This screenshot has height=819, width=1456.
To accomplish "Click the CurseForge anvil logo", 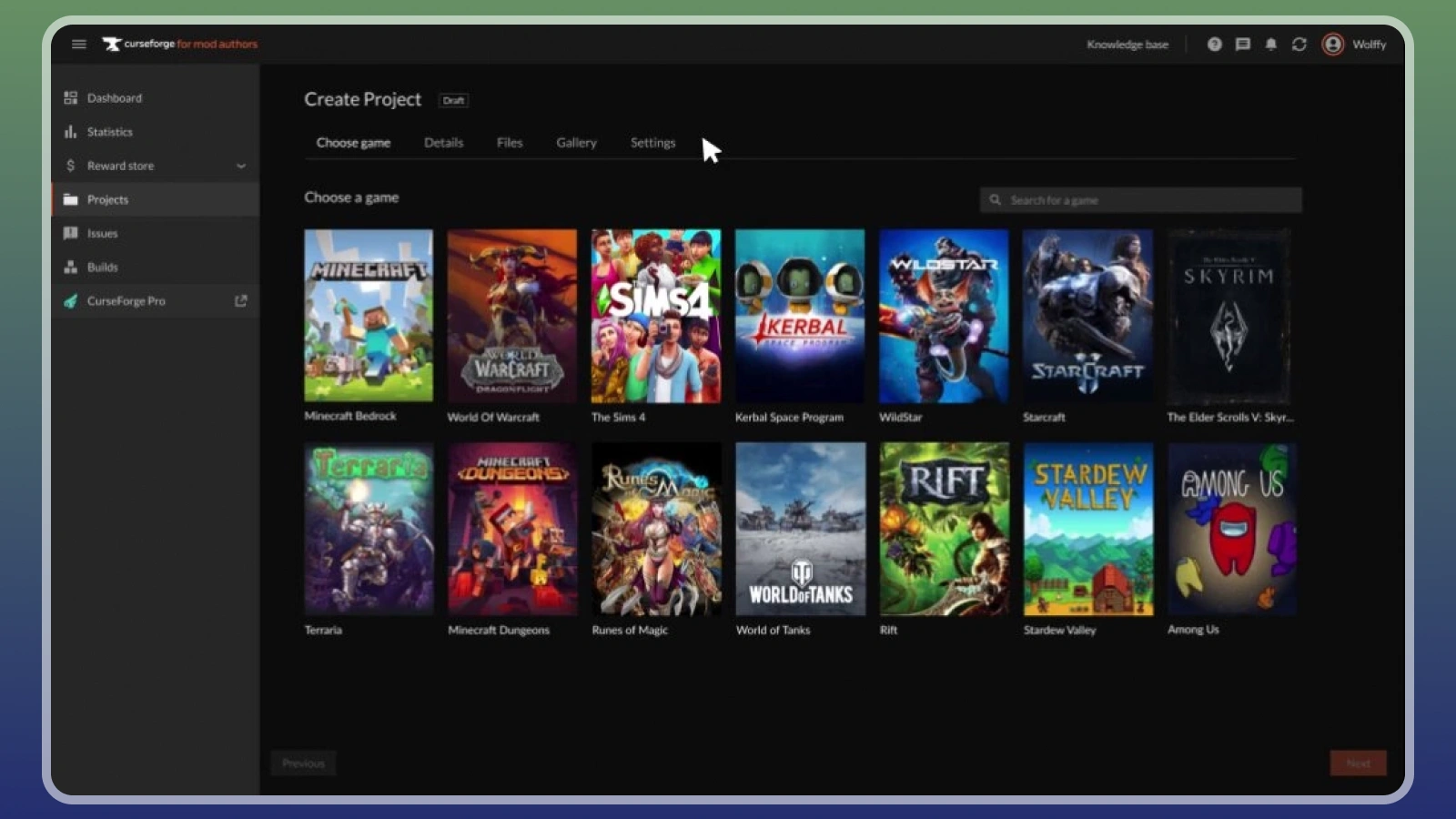I will 111,44.
